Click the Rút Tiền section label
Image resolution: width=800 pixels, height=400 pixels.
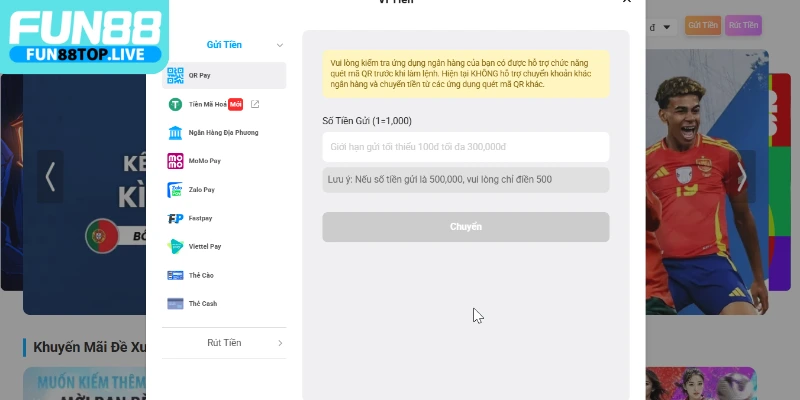tap(224, 343)
